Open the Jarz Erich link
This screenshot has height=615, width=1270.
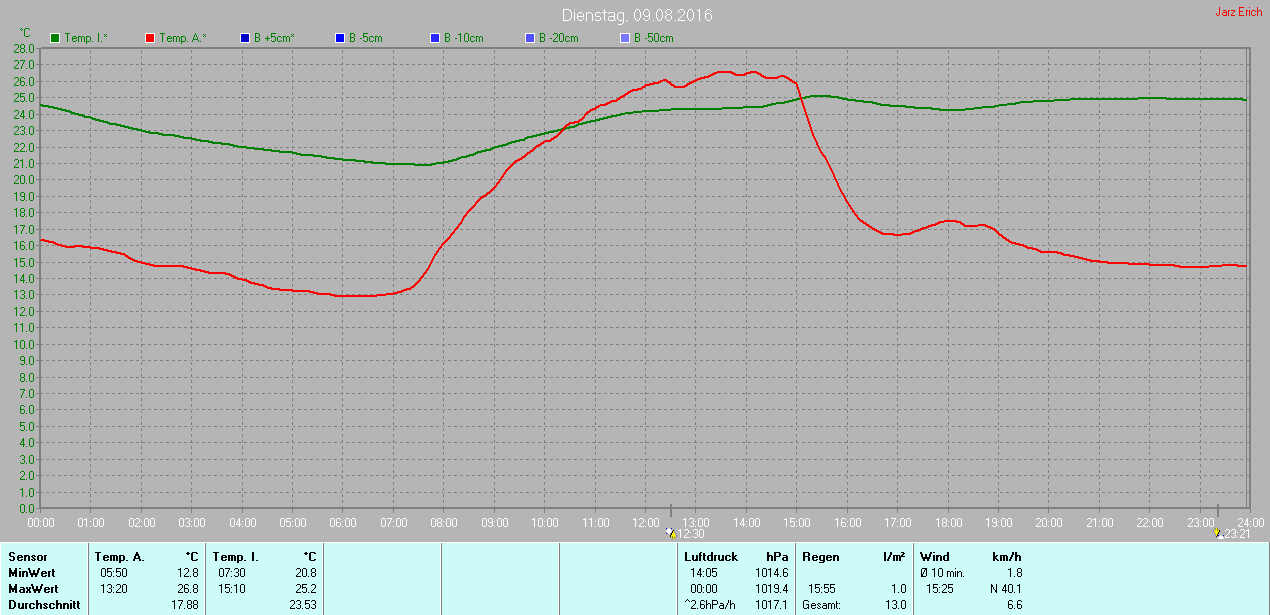(x=1238, y=13)
